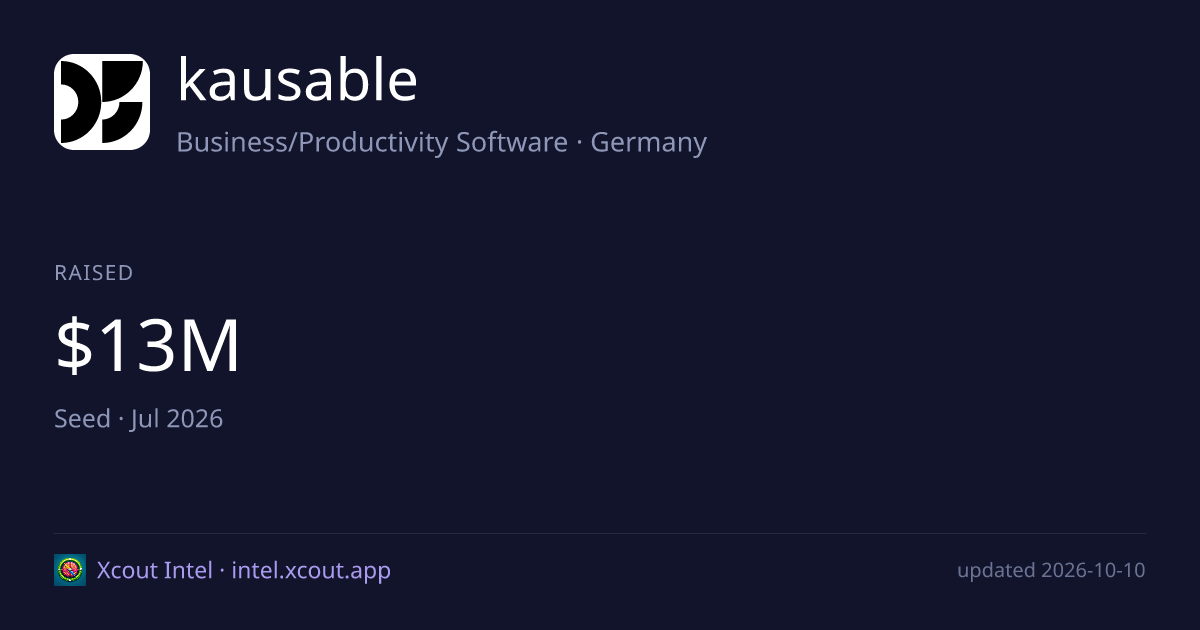Click the kausable black-and-white logo

click(102, 102)
